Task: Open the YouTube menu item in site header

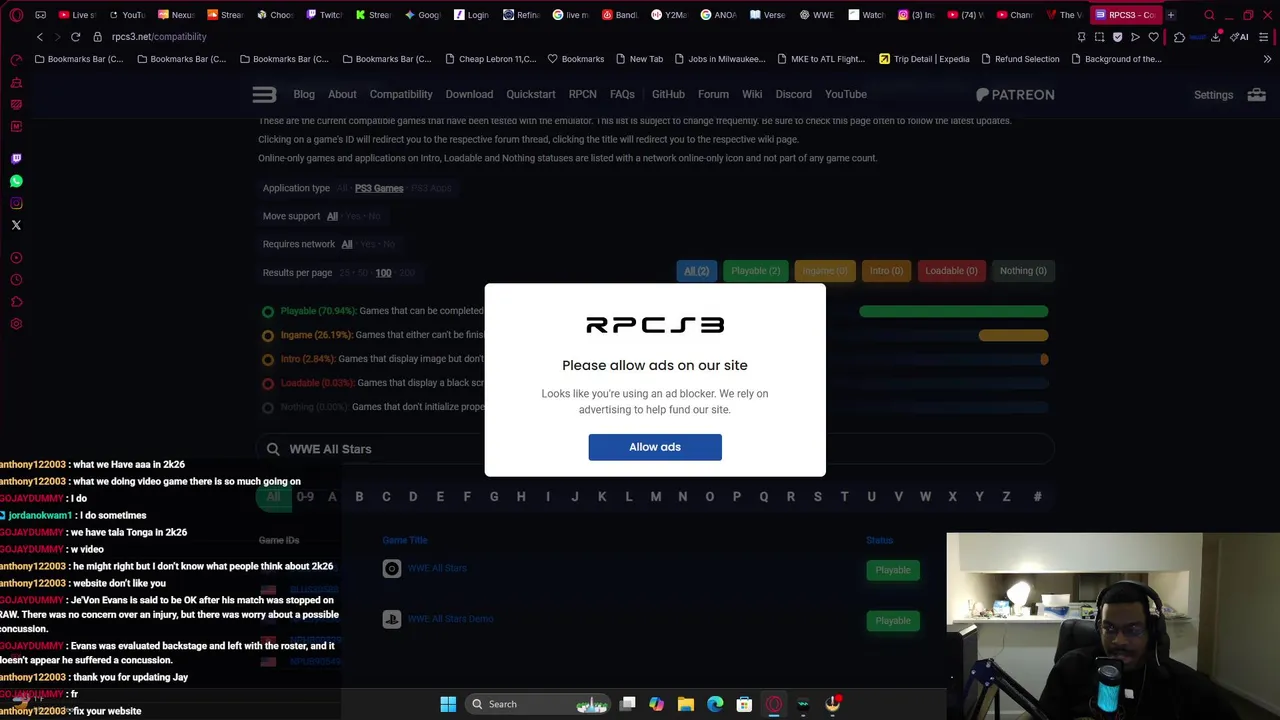Action: point(846,95)
